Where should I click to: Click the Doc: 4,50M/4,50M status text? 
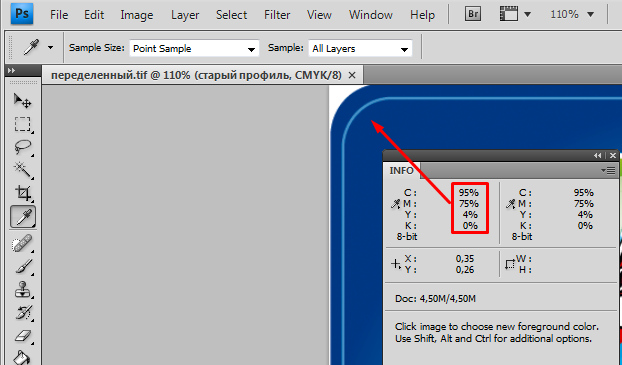coord(435,298)
